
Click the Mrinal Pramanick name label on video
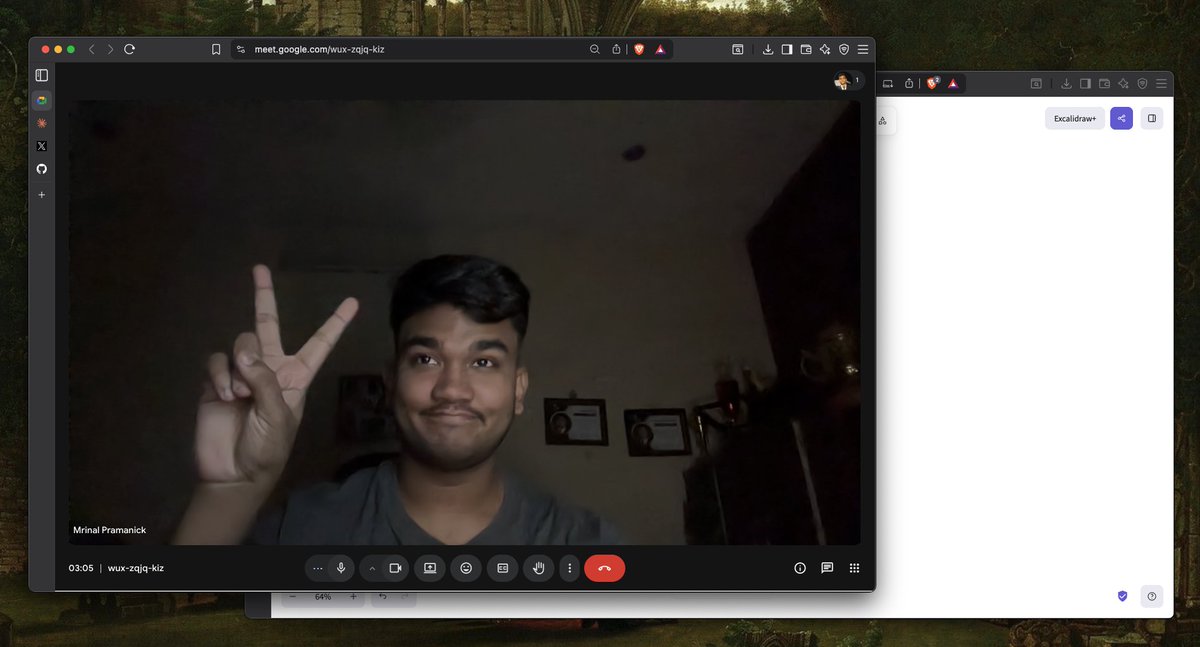tap(108, 529)
